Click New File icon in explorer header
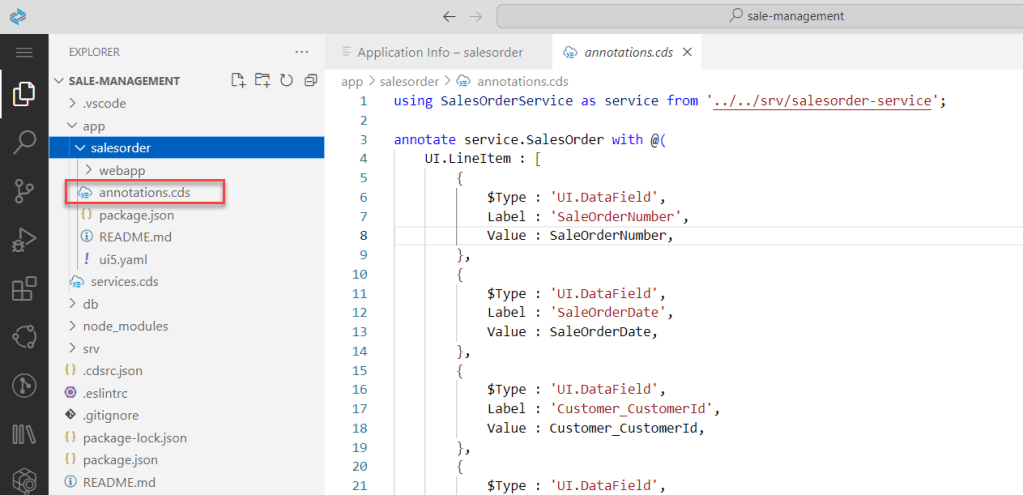The height and width of the screenshot is (495, 1023). 238,81
